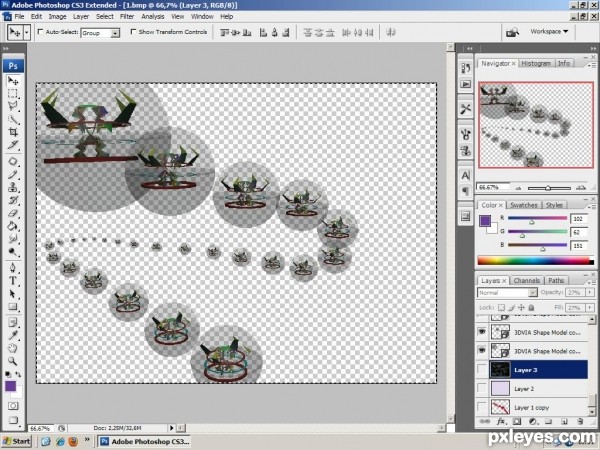The image size is (600, 450).
Task: Show Layer 2 visibility
Action: click(x=482, y=389)
